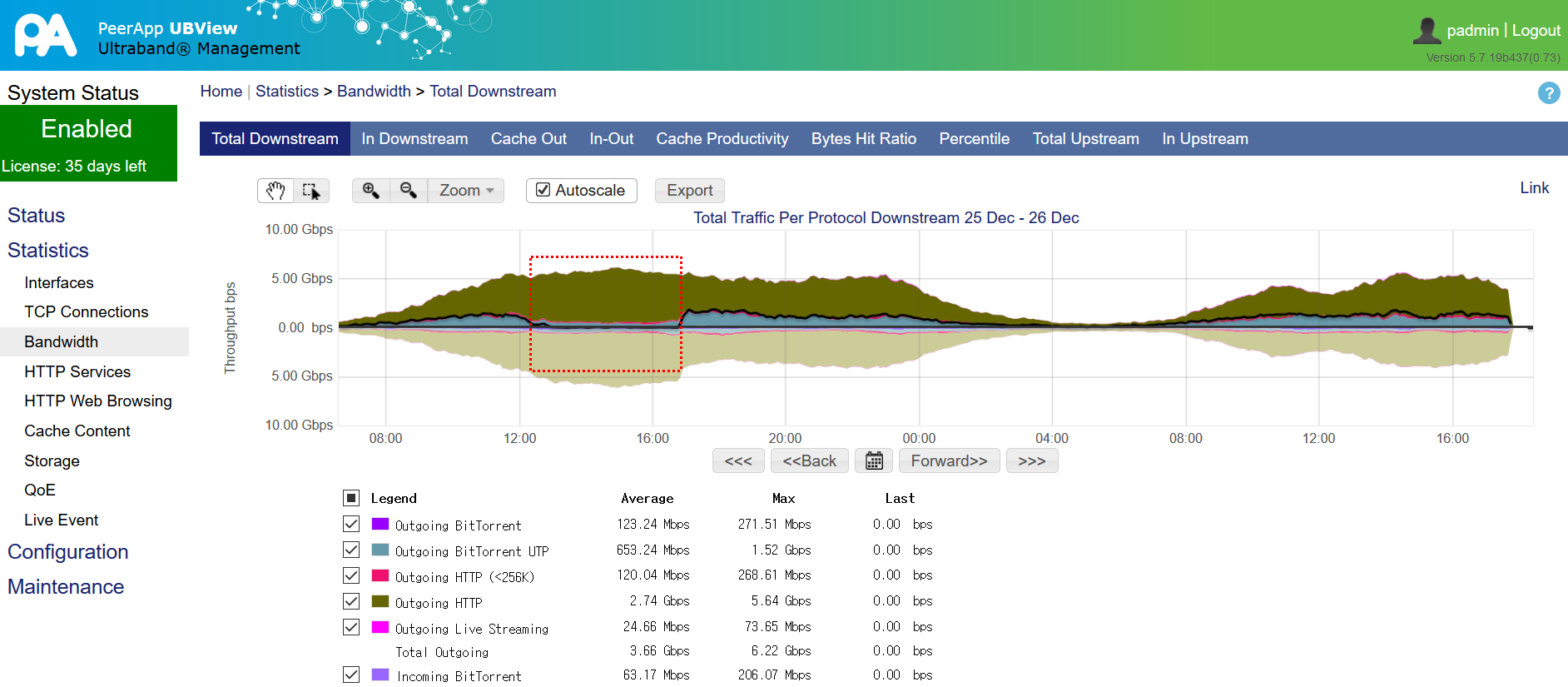The width and height of the screenshot is (1568, 687).
Task: Select Cache Content in sidebar
Action: tap(77, 431)
